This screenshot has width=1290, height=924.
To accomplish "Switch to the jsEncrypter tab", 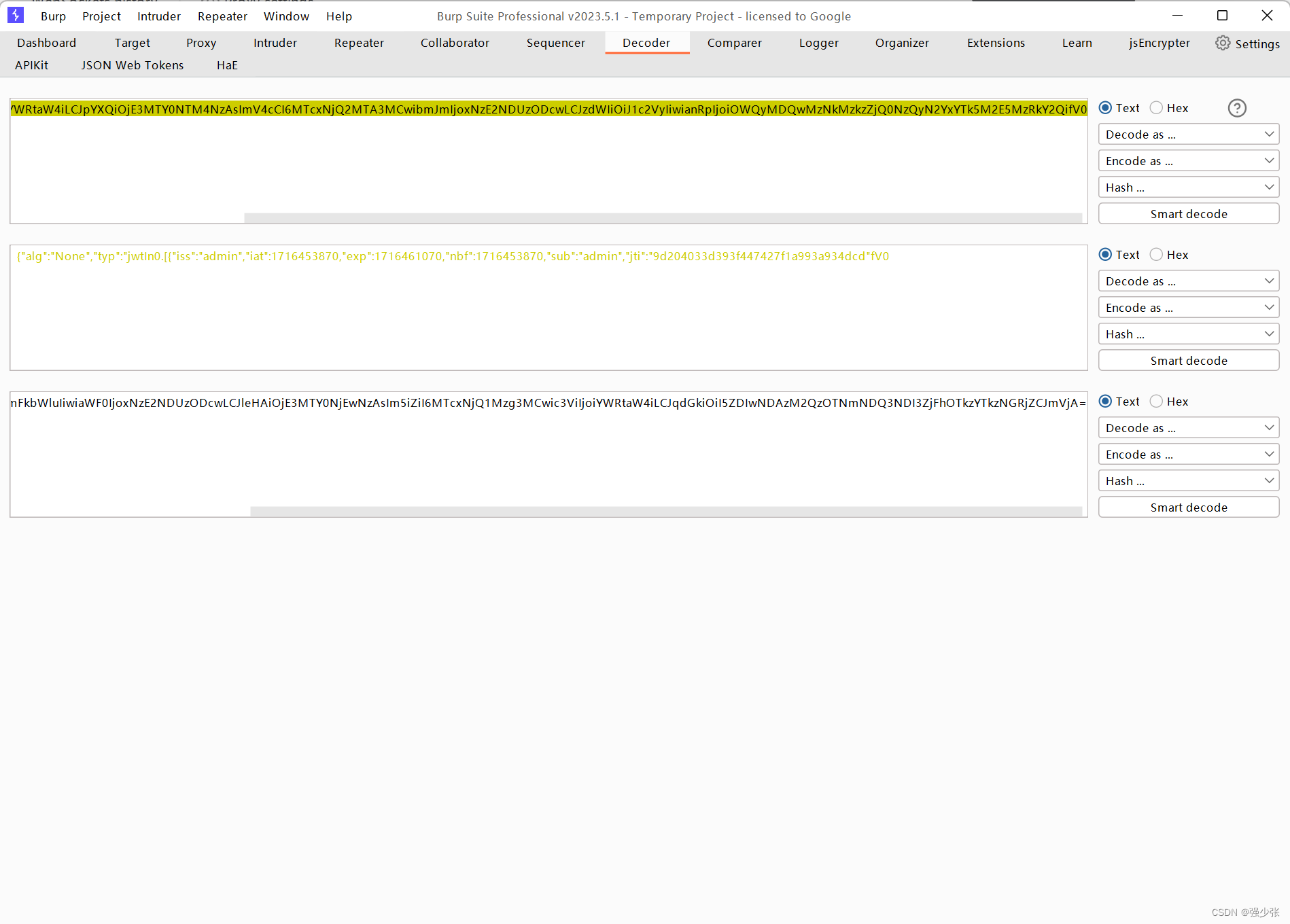I will (x=1160, y=43).
